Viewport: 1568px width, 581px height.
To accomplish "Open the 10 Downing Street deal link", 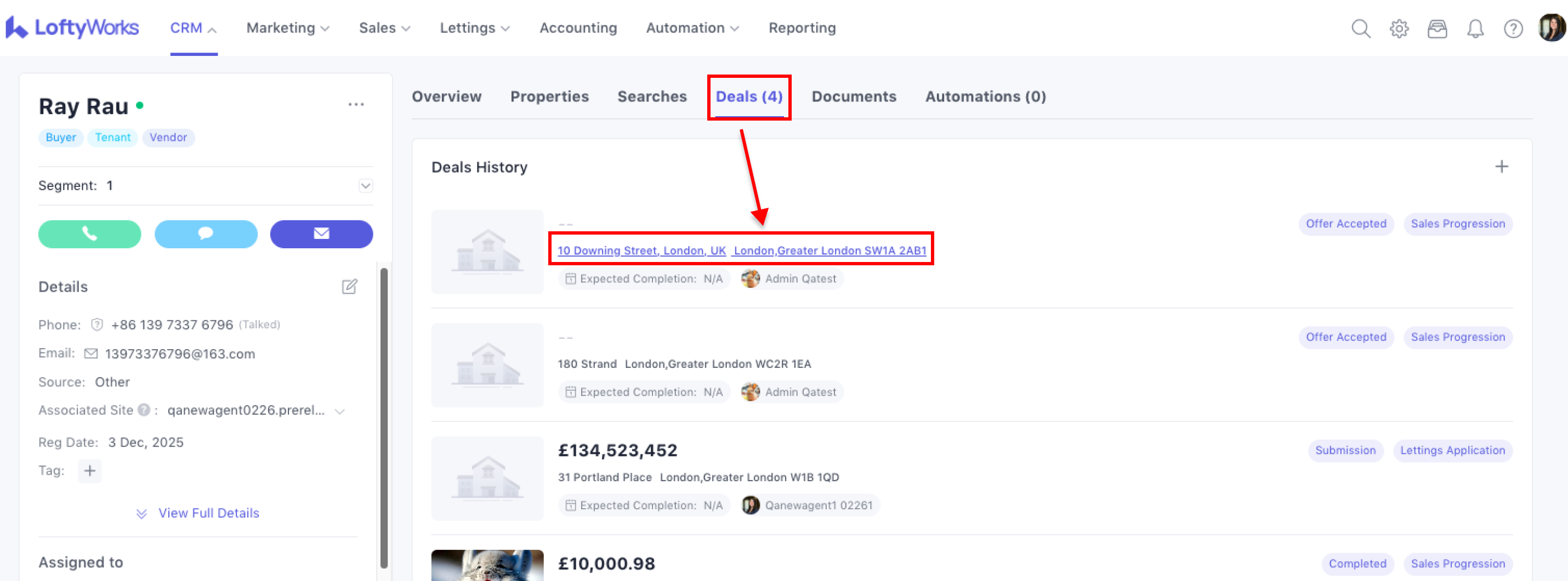I will coord(741,250).
